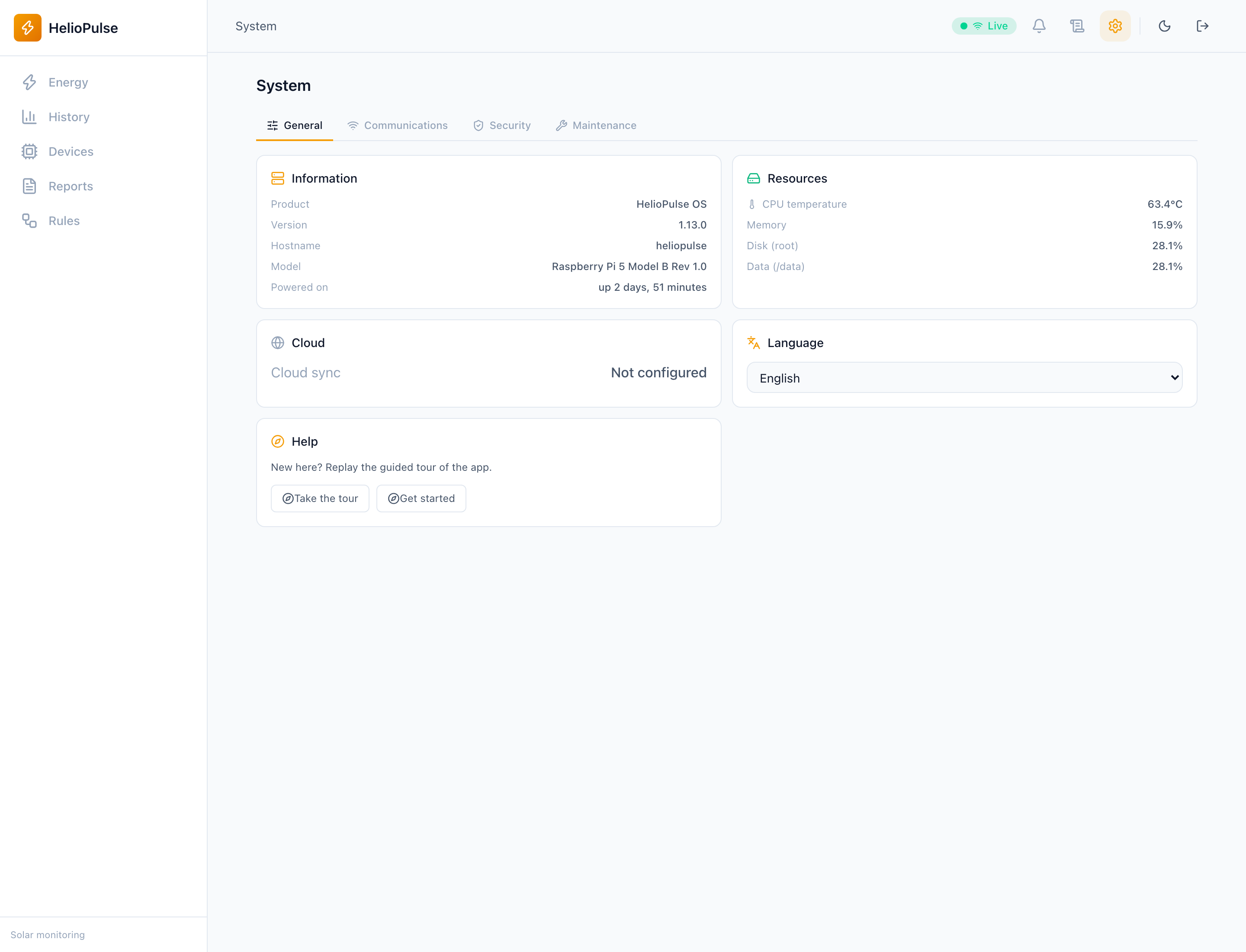Click the HelioPulse lightning logo icon
Viewport: 1246px width, 952px height.
(27, 28)
